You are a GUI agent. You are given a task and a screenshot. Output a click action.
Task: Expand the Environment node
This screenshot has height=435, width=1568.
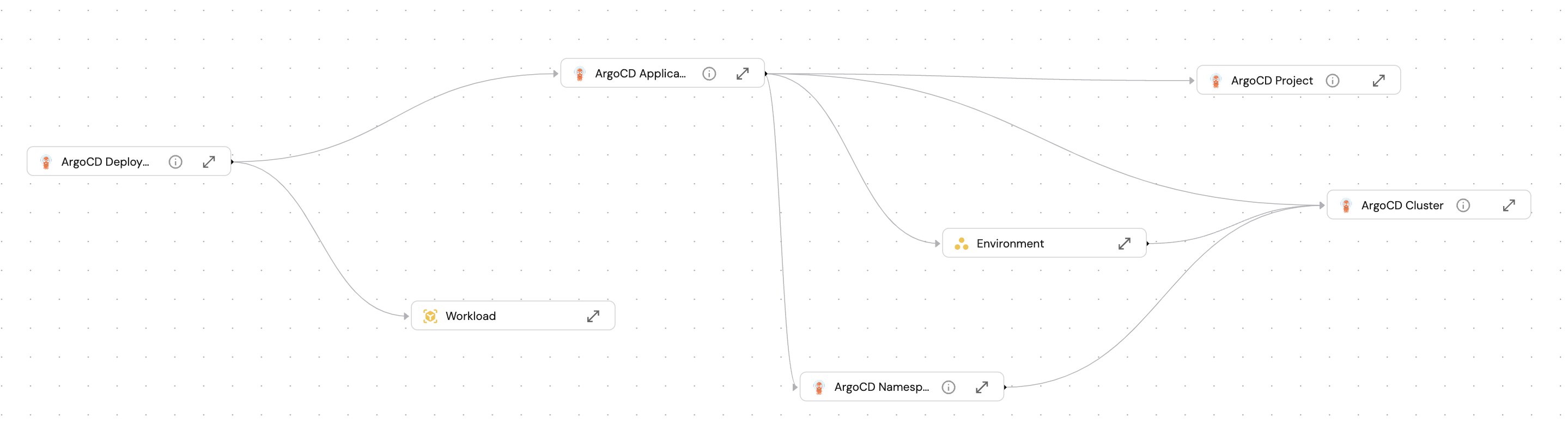pos(1125,244)
